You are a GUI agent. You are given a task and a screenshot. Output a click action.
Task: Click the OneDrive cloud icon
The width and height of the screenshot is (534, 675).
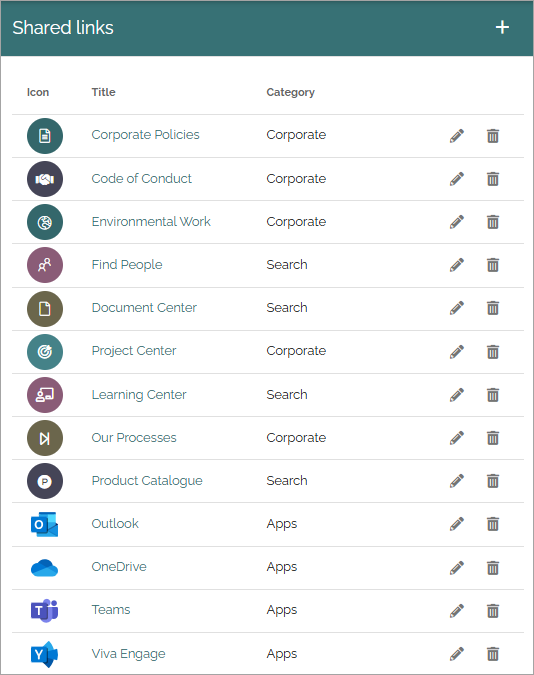point(44,568)
